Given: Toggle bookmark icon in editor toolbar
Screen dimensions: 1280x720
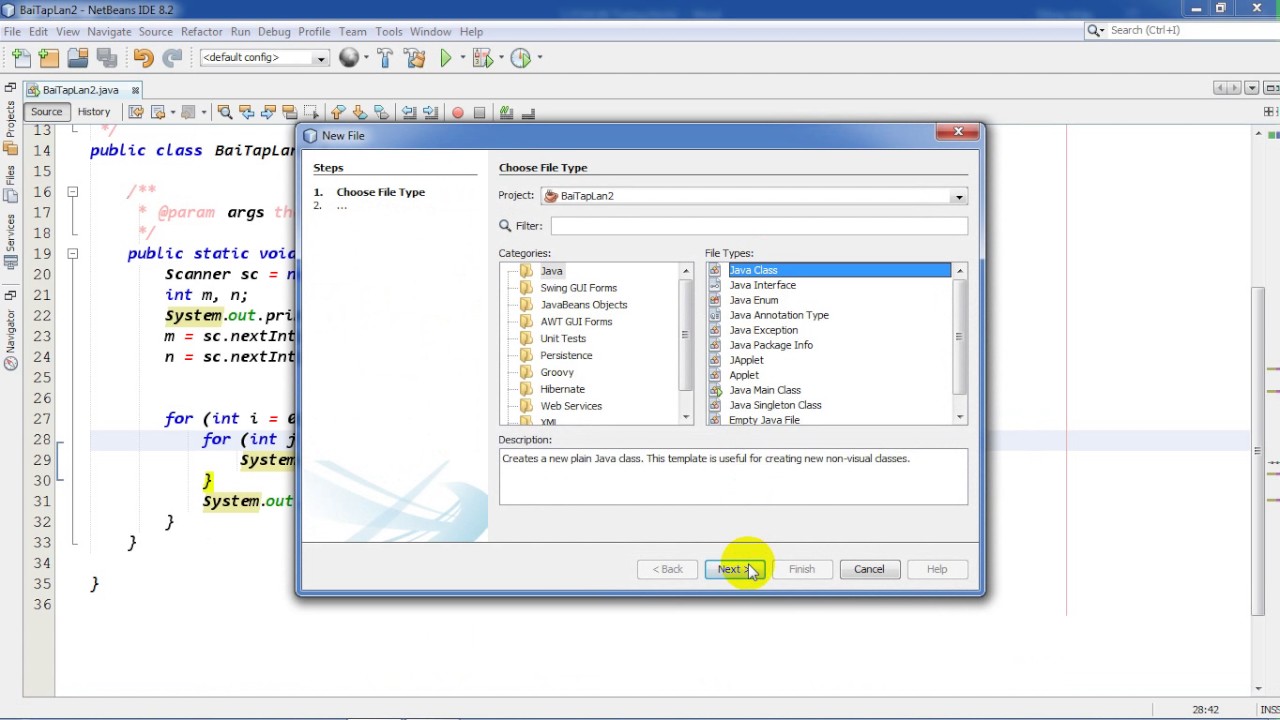Looking at the screenshot, I should tap(381, 112).
